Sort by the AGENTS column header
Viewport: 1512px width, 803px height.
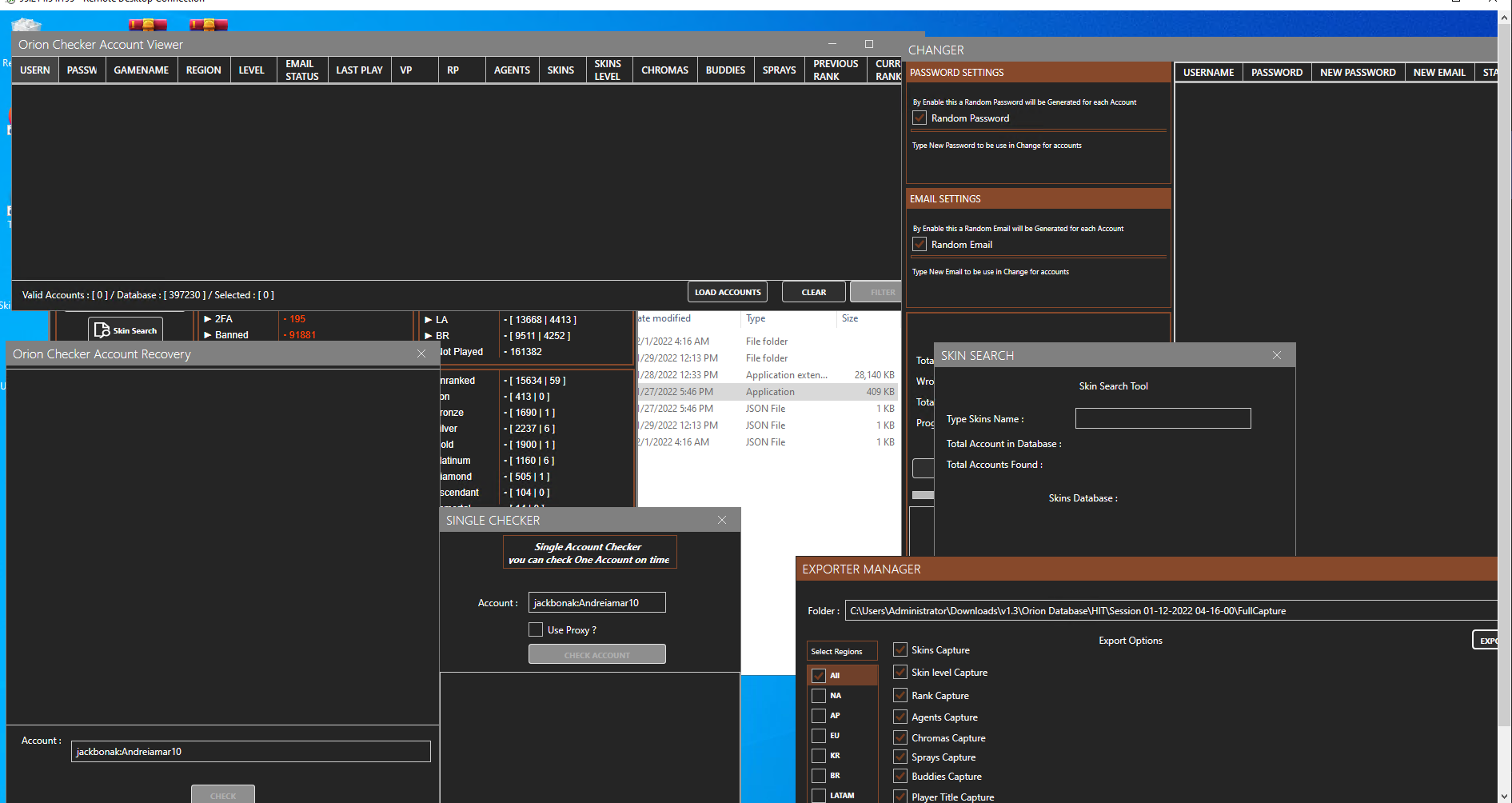point(512,70)
